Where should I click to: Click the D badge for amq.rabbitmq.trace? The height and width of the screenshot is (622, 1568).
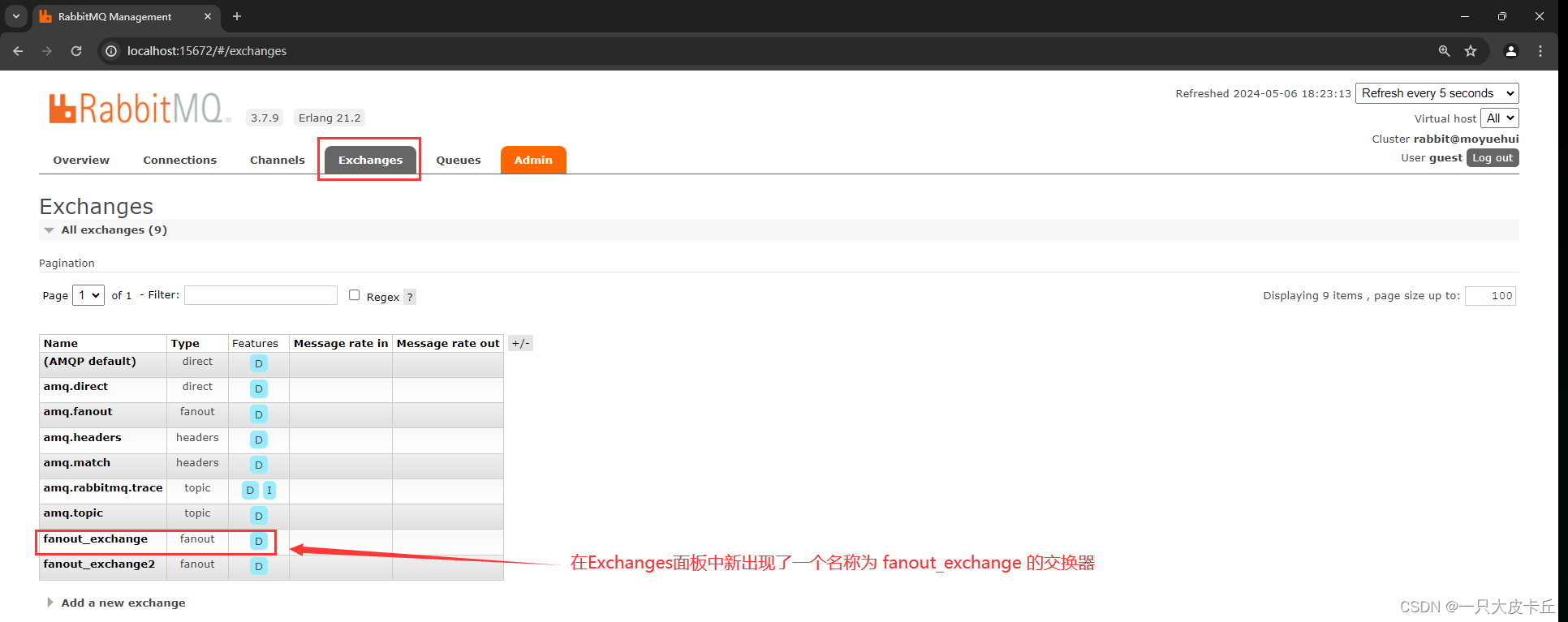pos(250,490)
